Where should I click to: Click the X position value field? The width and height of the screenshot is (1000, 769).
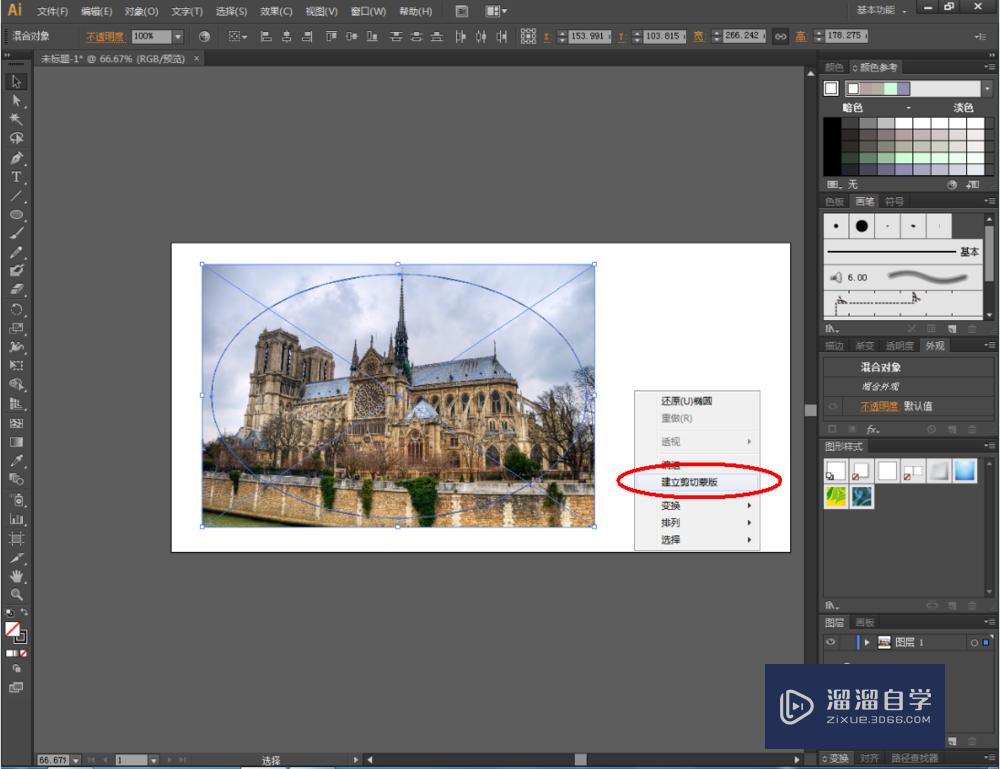pos(587,36)
